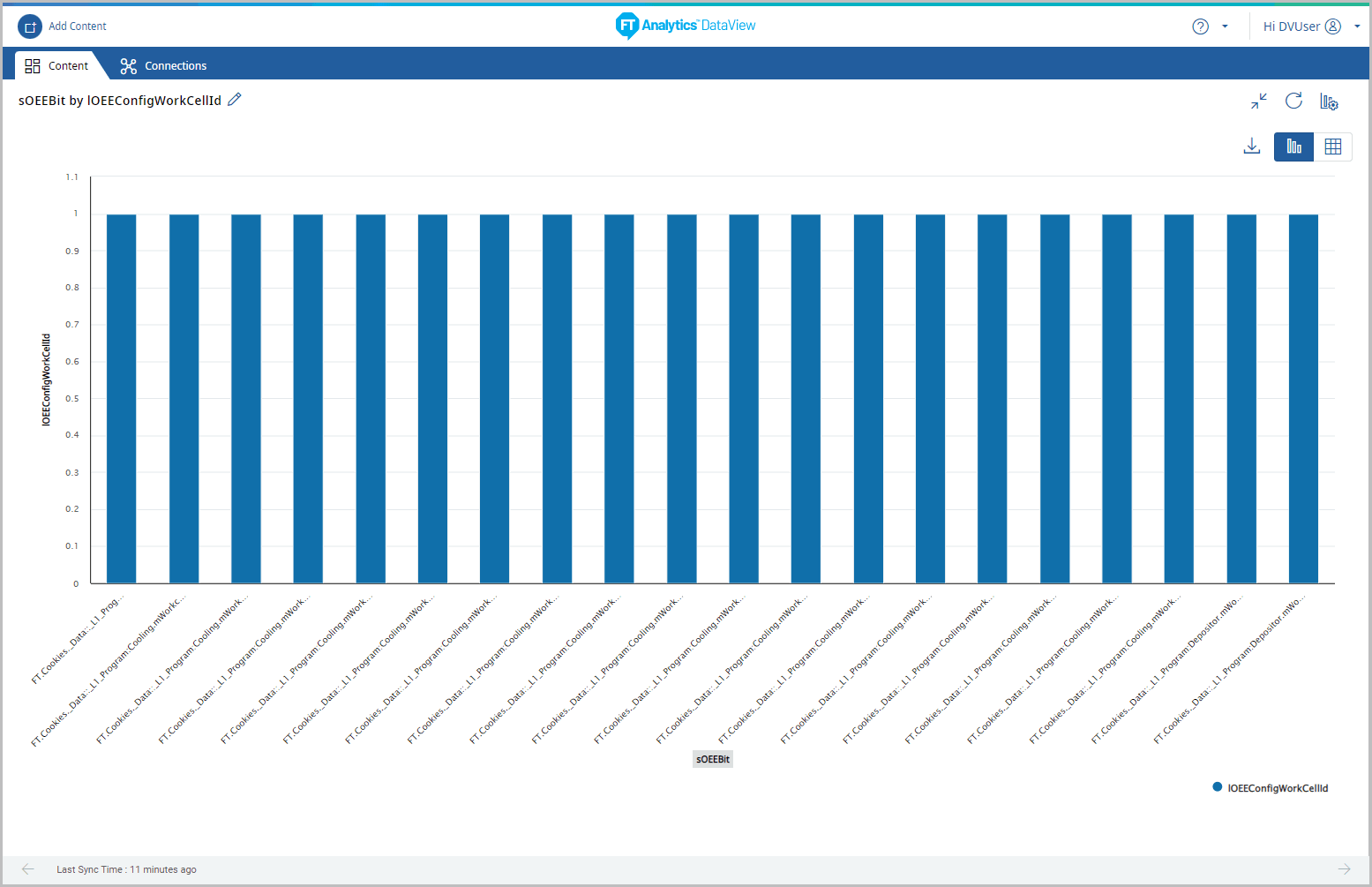Click the Add Content label
The width and height of the screenshot is (1372, 887).
tap(78, 26)
